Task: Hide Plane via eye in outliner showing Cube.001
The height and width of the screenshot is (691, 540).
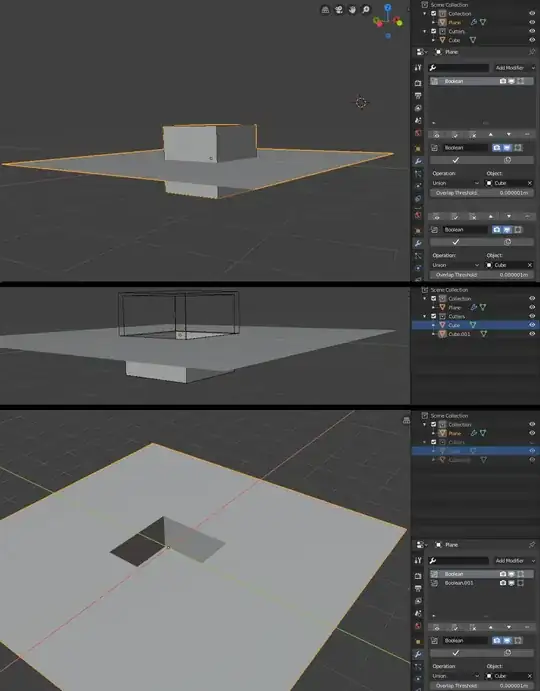Action: click(532, 307)
